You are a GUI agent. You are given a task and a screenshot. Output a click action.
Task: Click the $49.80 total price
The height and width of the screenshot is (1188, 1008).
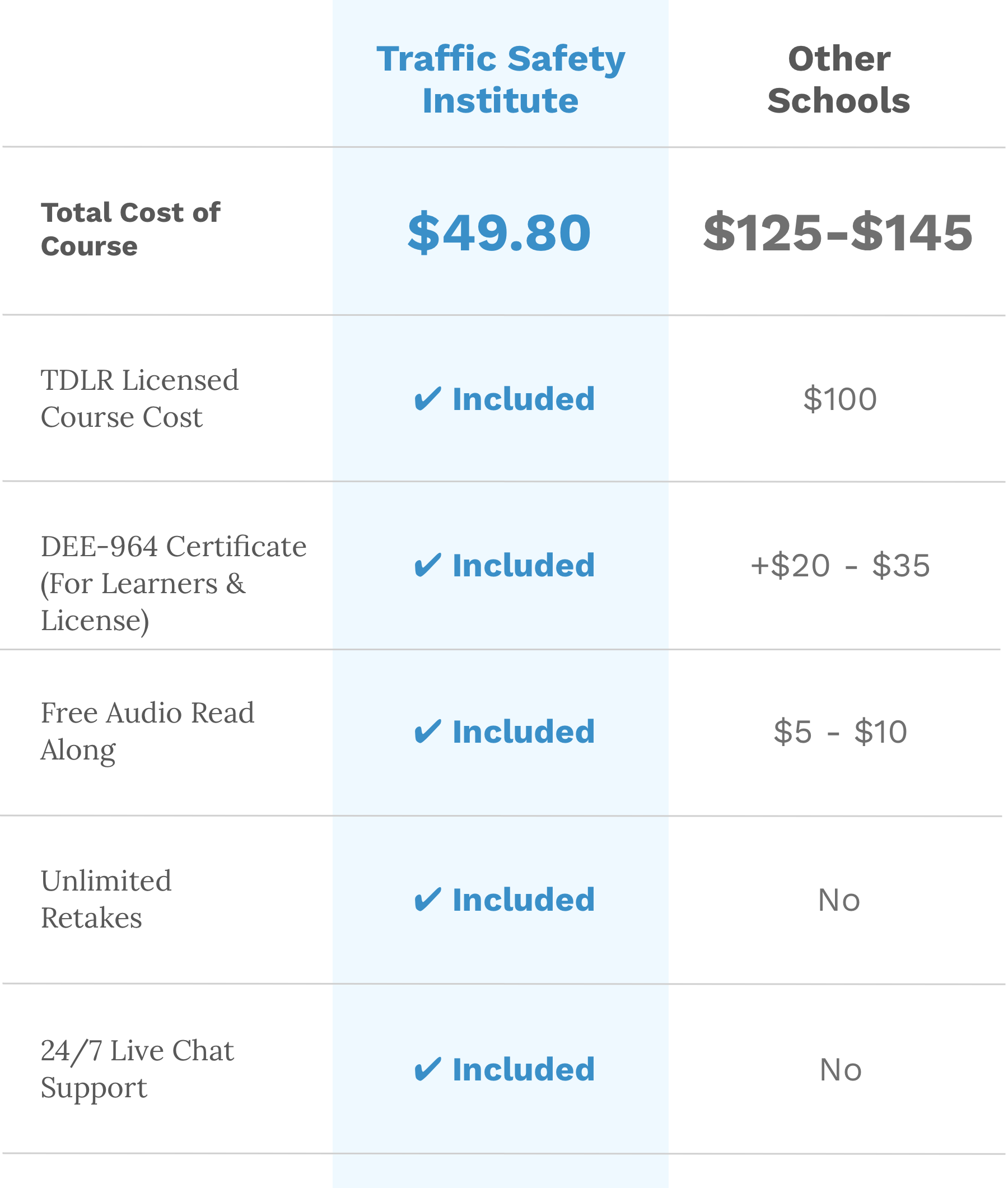pyautogui.click(x=500, y=232)
